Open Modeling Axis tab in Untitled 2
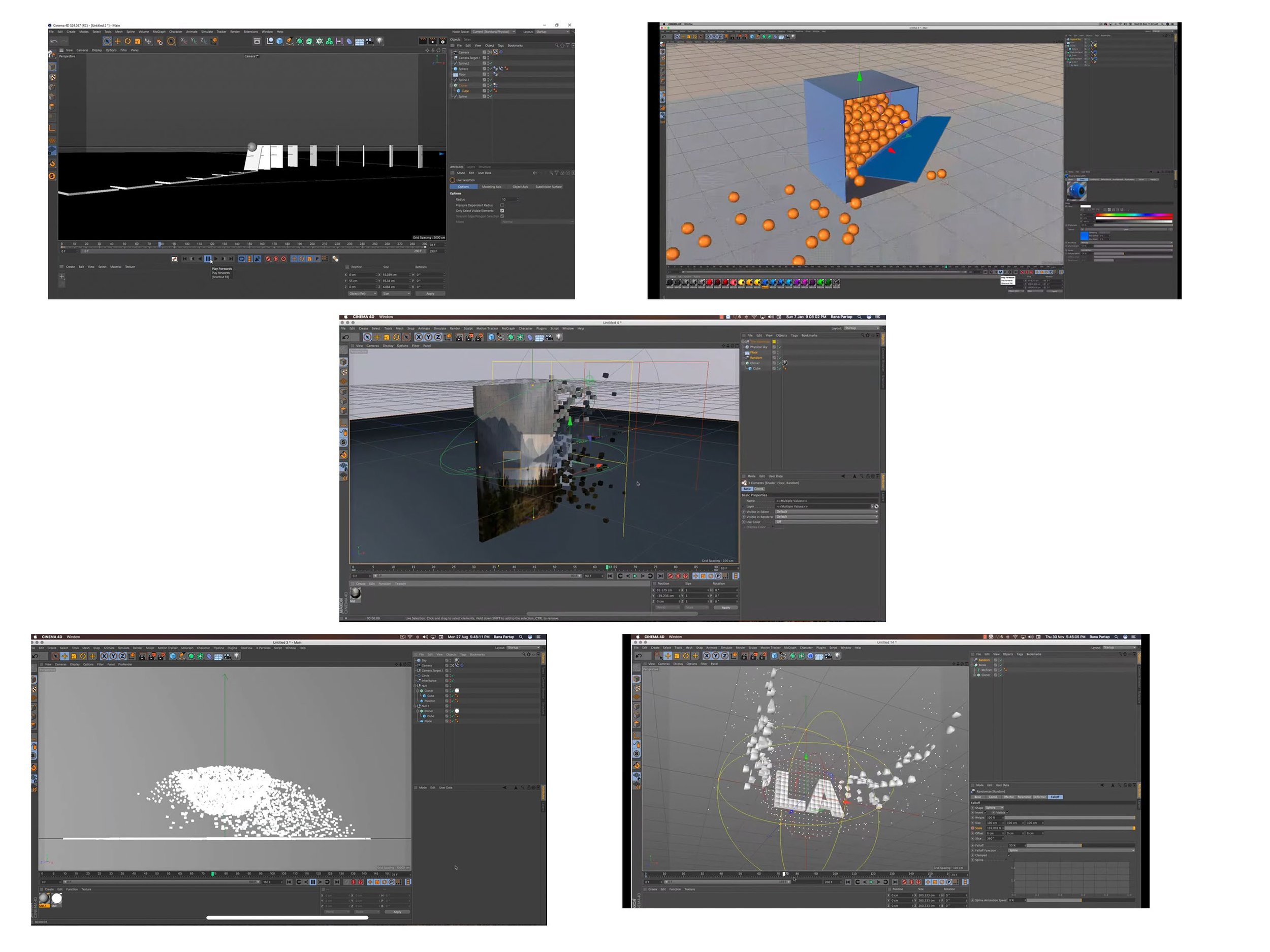The height and width of the screenshot is (952, 1270). (491, 186)
